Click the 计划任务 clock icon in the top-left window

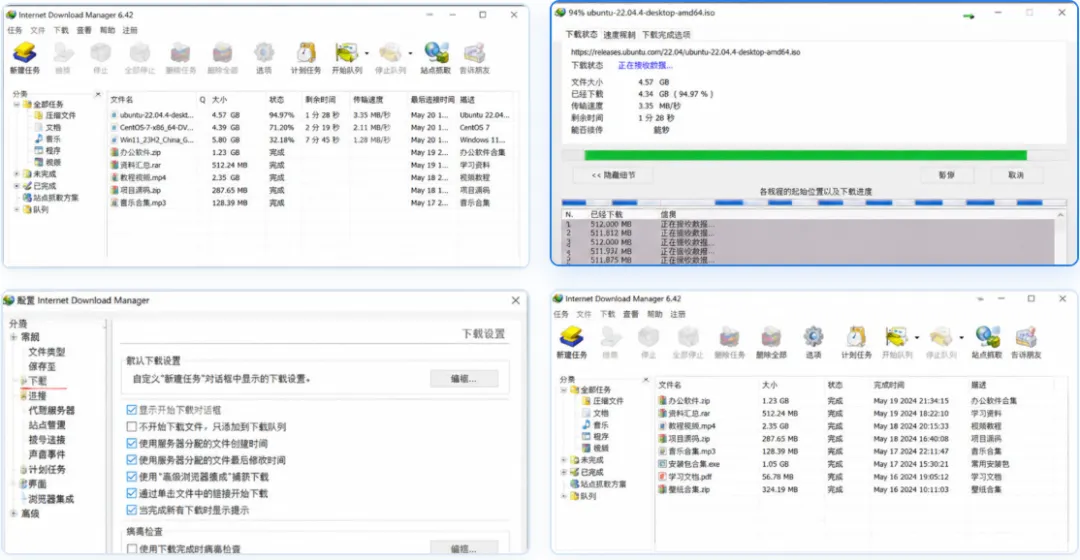pyautogui.click(x=306, y=54)
